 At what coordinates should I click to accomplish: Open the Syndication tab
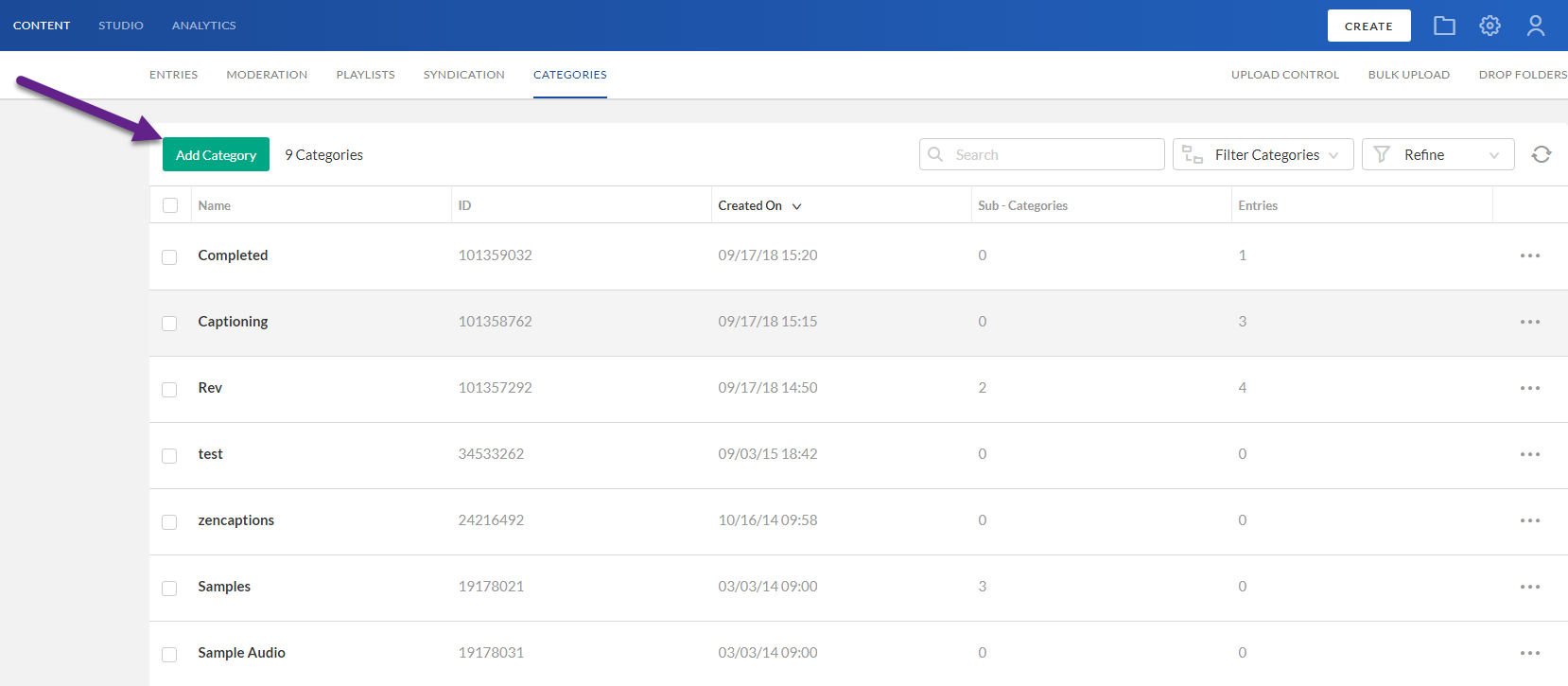tap(464, 75)
